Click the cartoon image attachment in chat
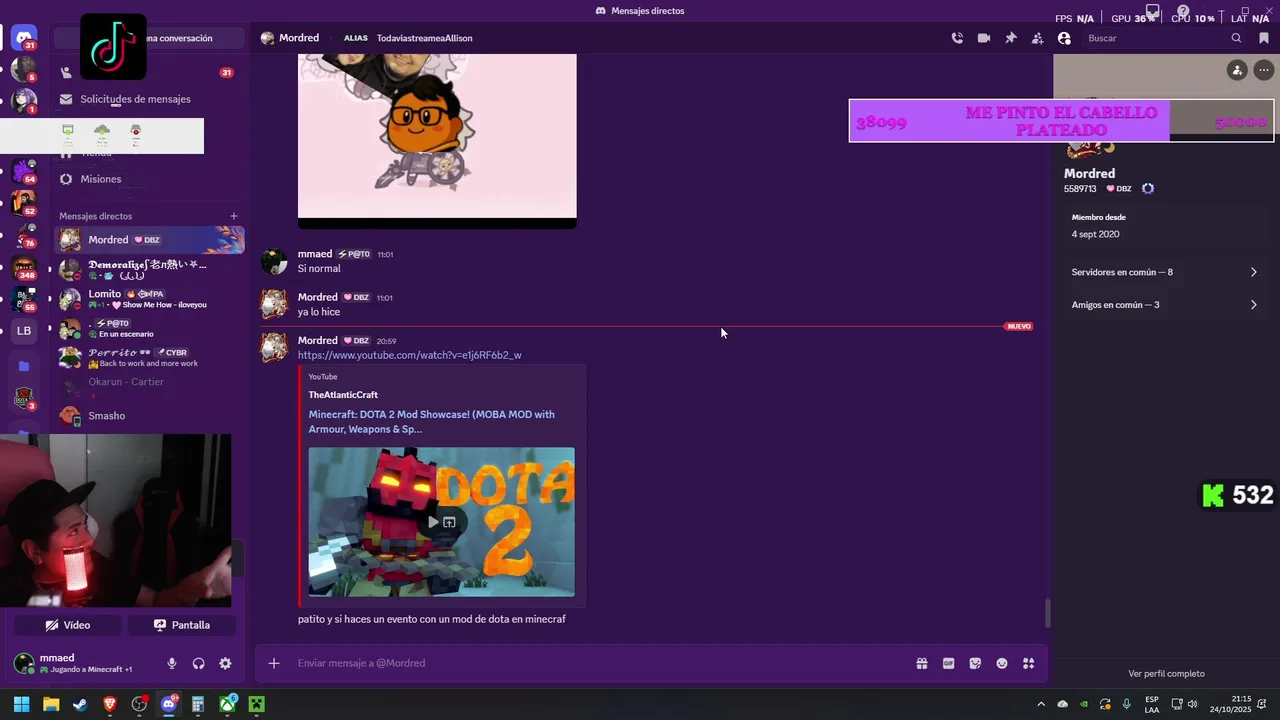The width and height of the screenshot is (1280, 720). [x=437, y=135]
